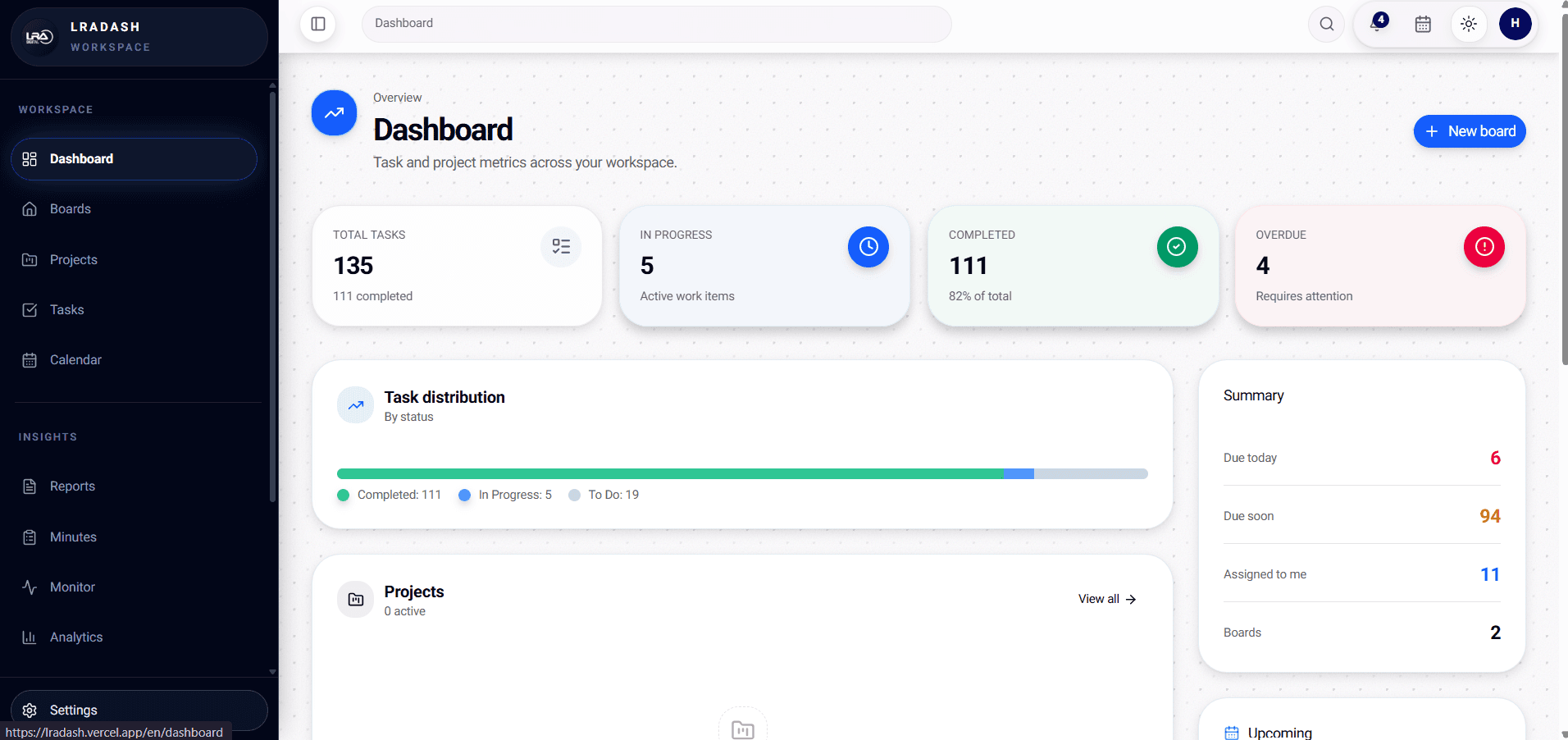Image resolution: width=1568 pixels, height=740 pixels.
Task: Click the main page vertical scrollbar
Action: (x=1564, y=189)
